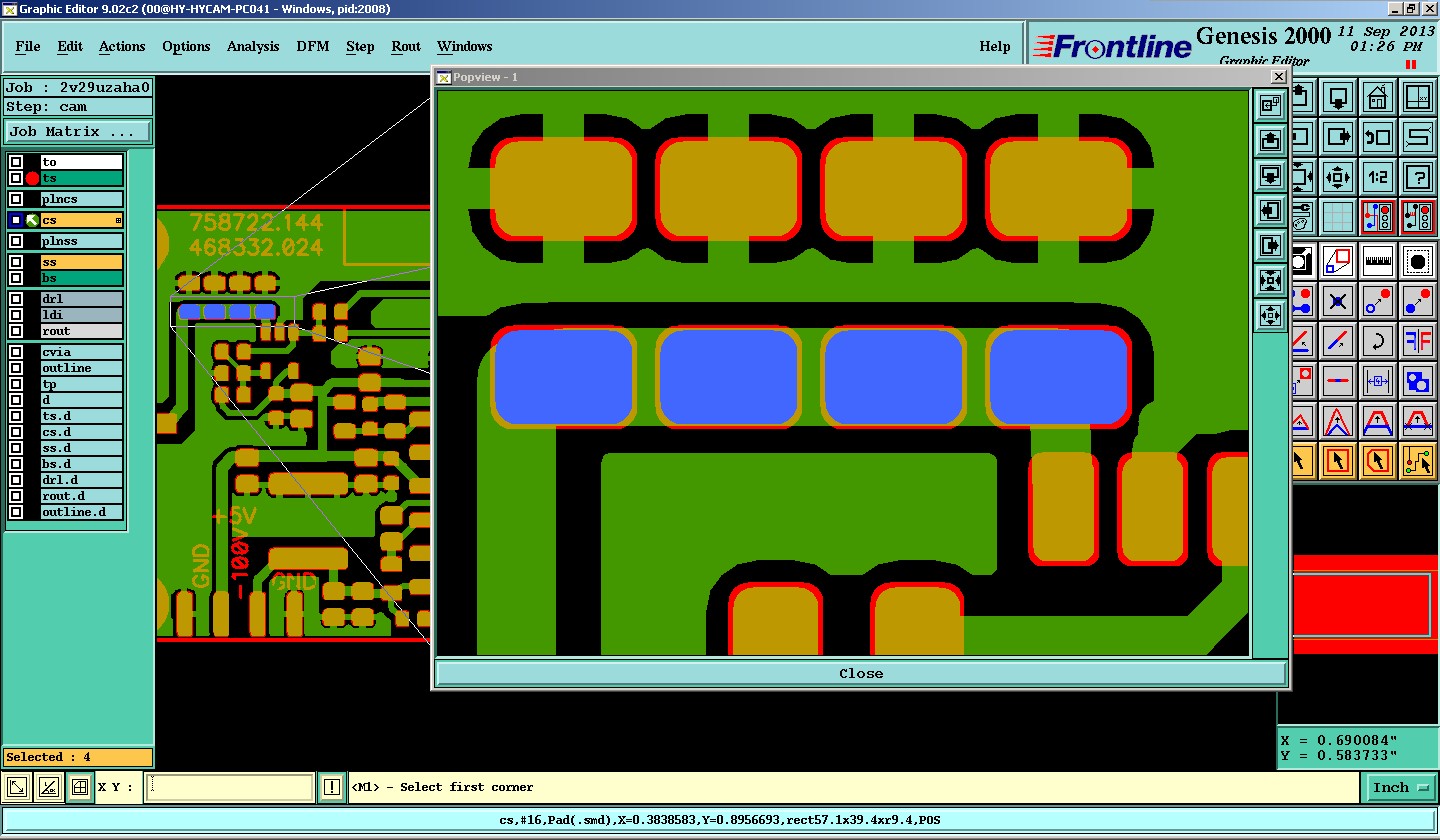Toggle the 'plncs' layer checkbox
This screenshot has height=840, width=1440.
[16, 199]
